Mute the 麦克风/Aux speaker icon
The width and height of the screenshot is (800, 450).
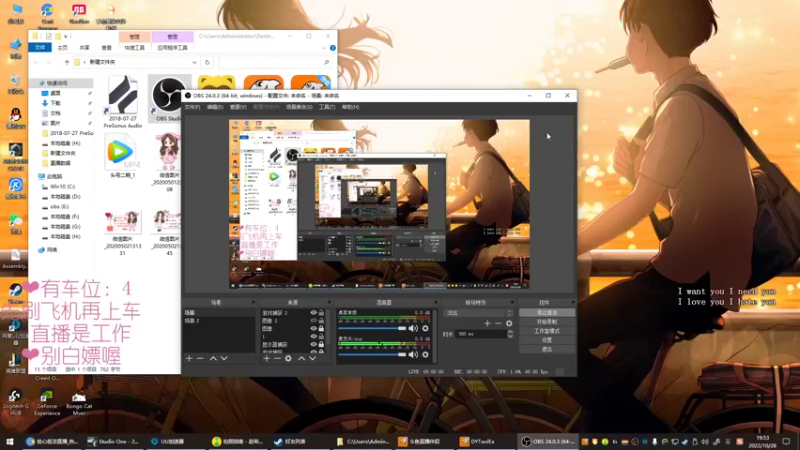[413, 355]
